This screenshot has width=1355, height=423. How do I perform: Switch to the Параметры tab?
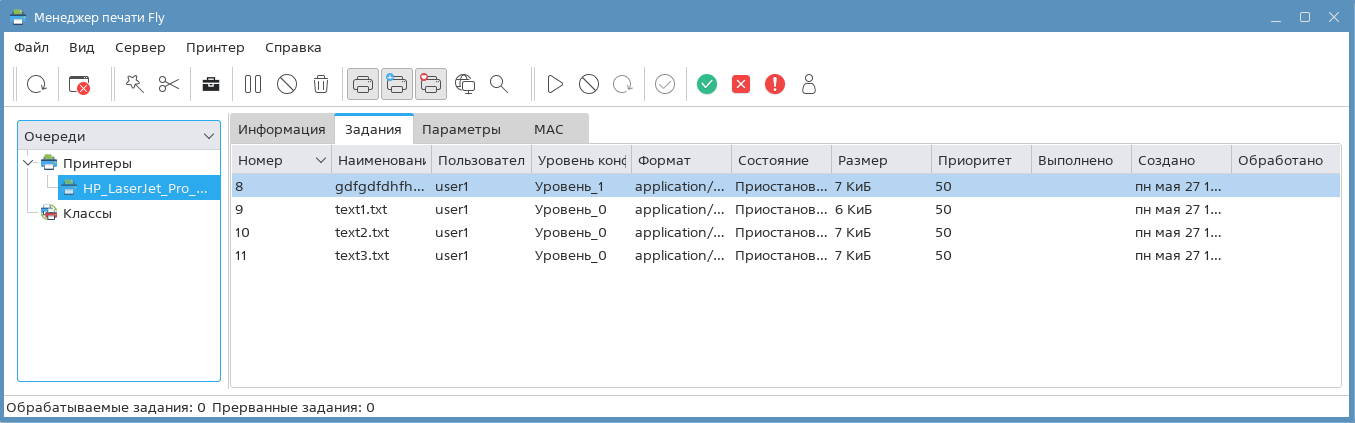[461, 130]
